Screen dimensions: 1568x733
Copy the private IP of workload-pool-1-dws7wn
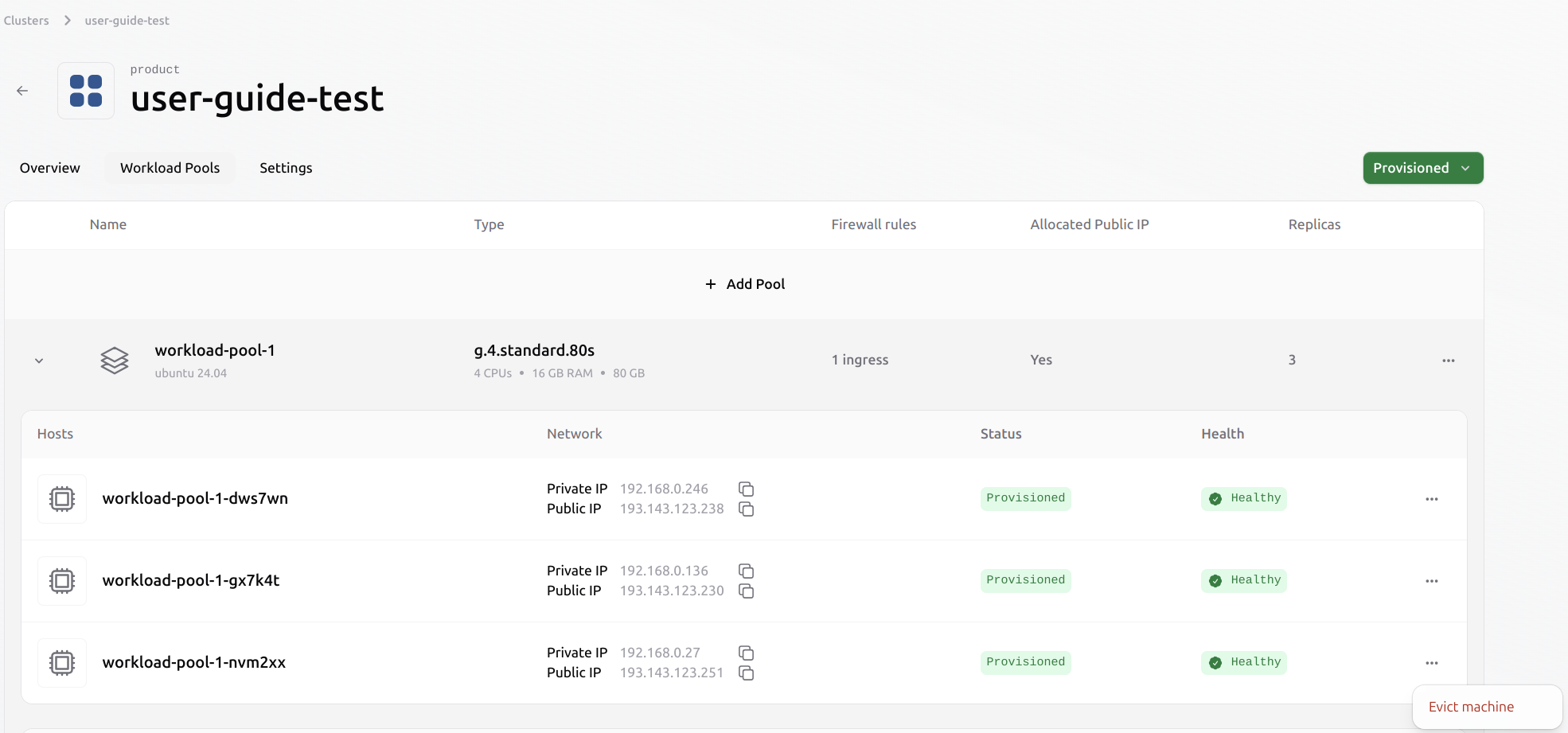tap(746, 489)
